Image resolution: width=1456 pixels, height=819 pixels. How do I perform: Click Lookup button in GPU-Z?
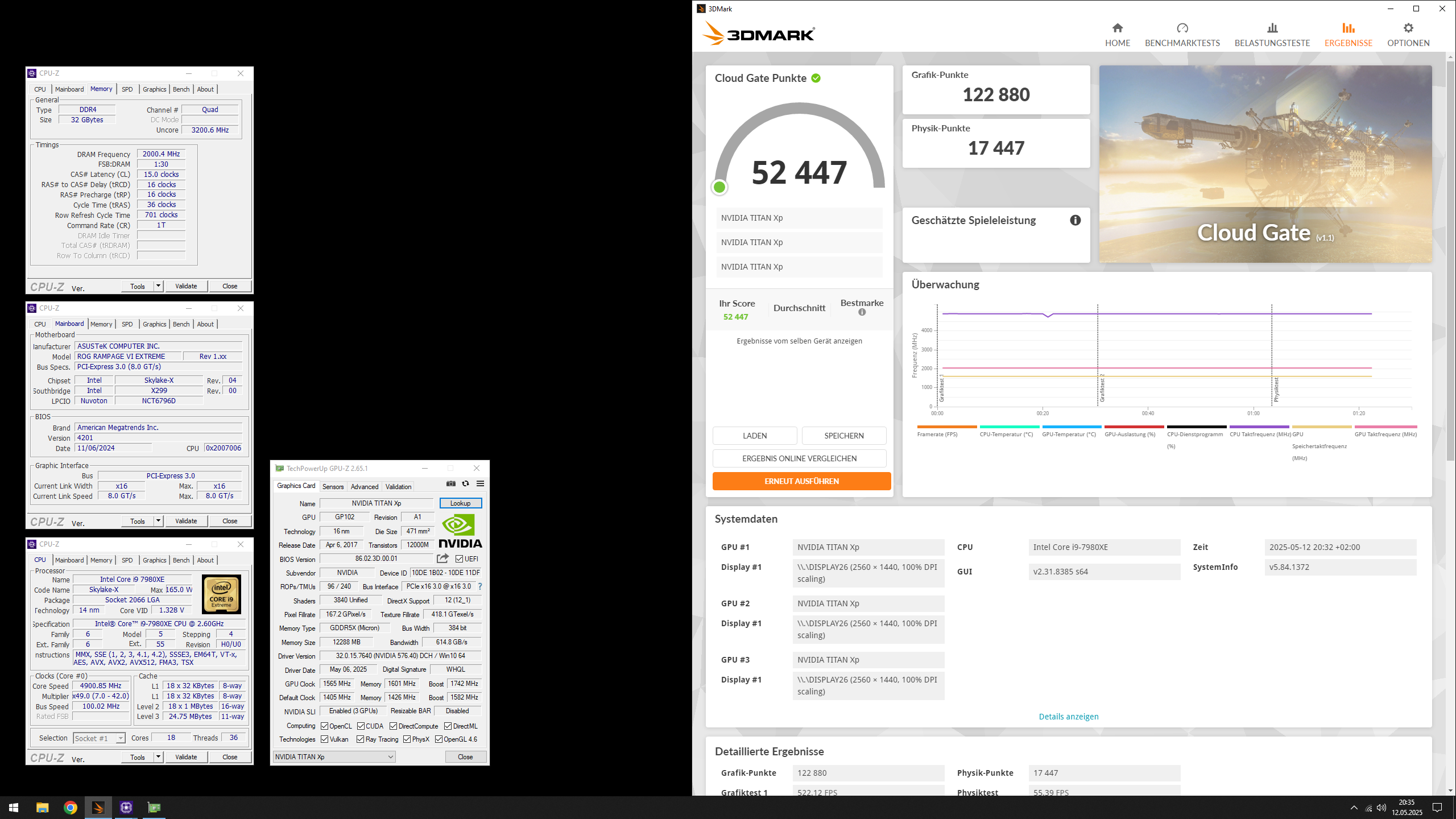pyautogui.click(x=461, y=503)
